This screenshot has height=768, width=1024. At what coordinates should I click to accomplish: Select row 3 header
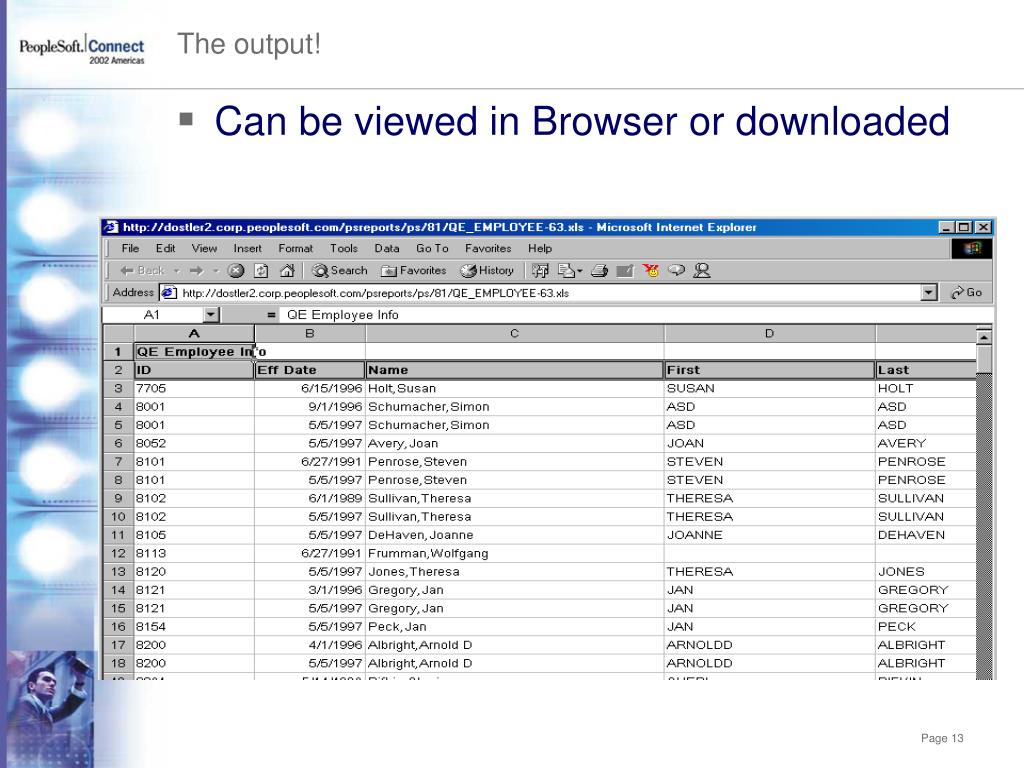[x=118, y=389]
